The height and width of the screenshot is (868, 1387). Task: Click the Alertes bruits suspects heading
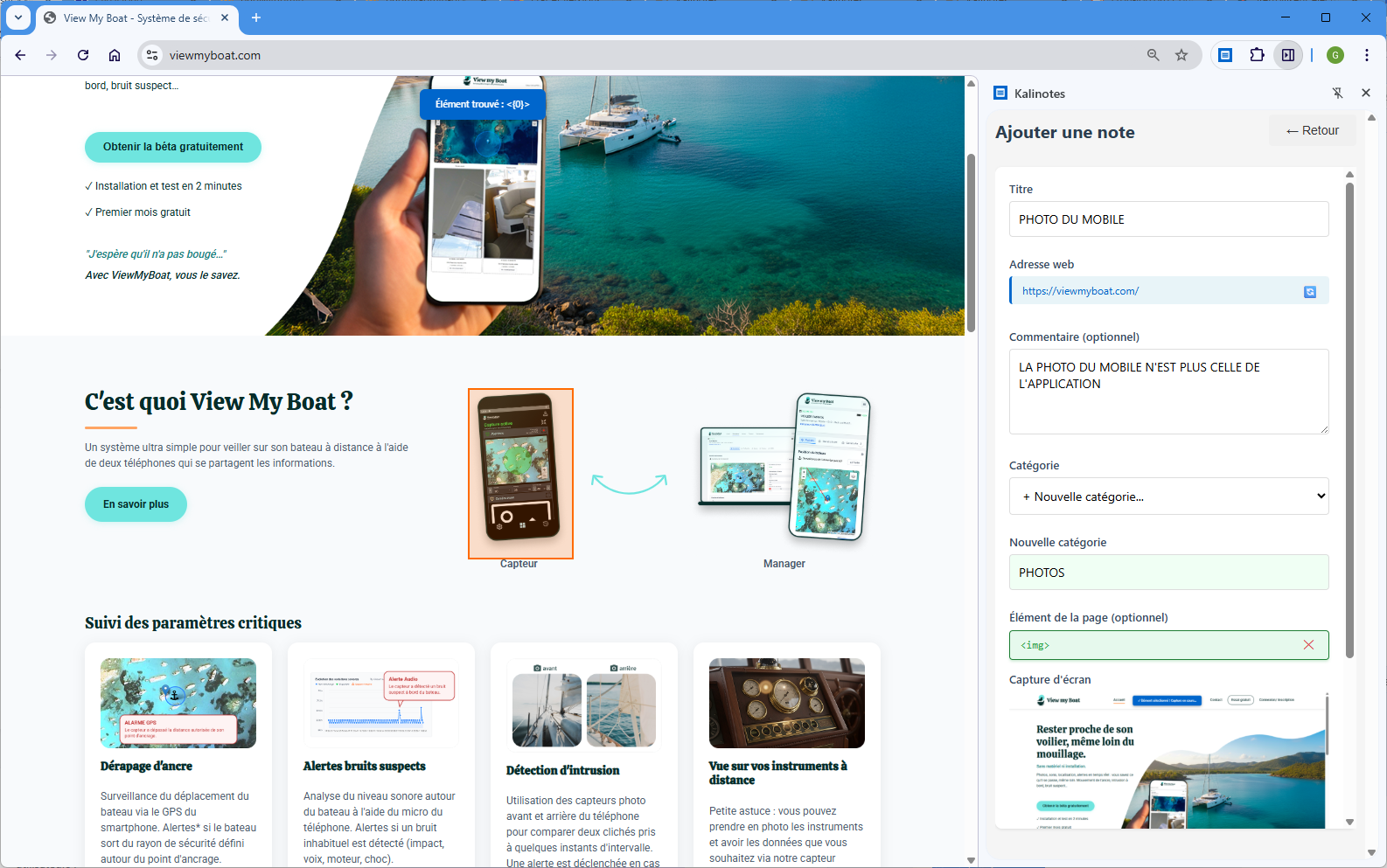tap(365, 766)
